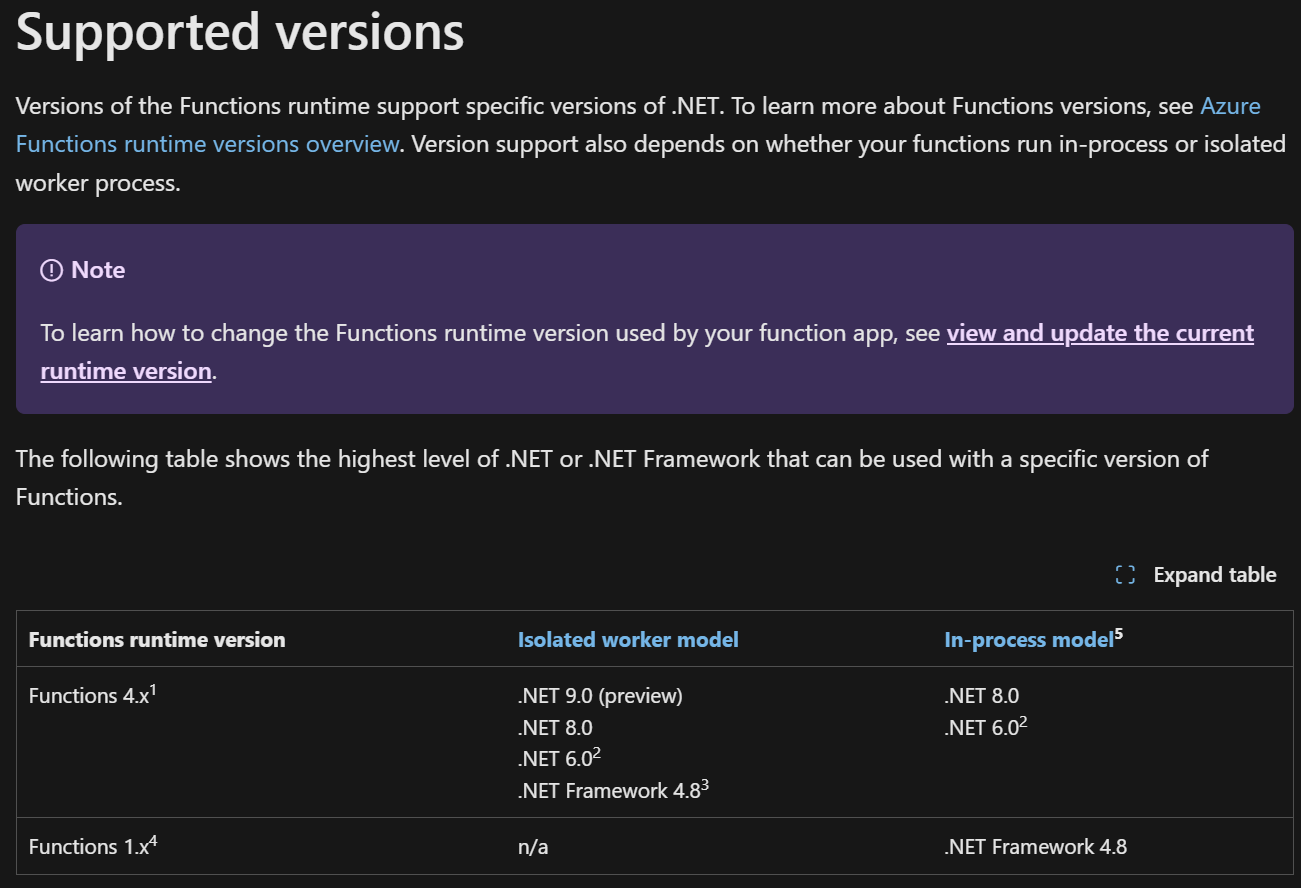Click the 'Supported versions' heading
The image size is (1301, 888).
(240, 32)
